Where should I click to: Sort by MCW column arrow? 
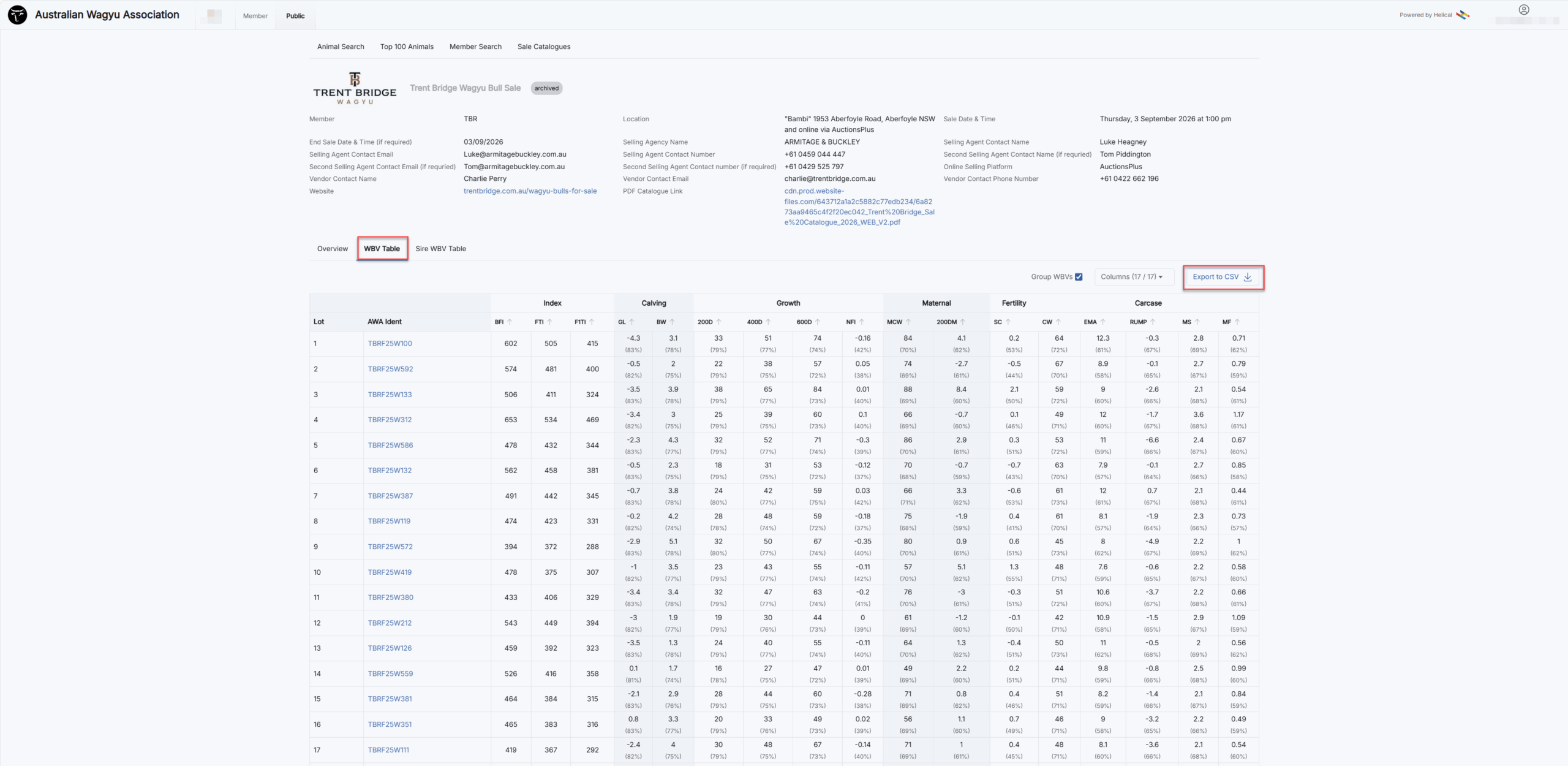pos(908,322)
